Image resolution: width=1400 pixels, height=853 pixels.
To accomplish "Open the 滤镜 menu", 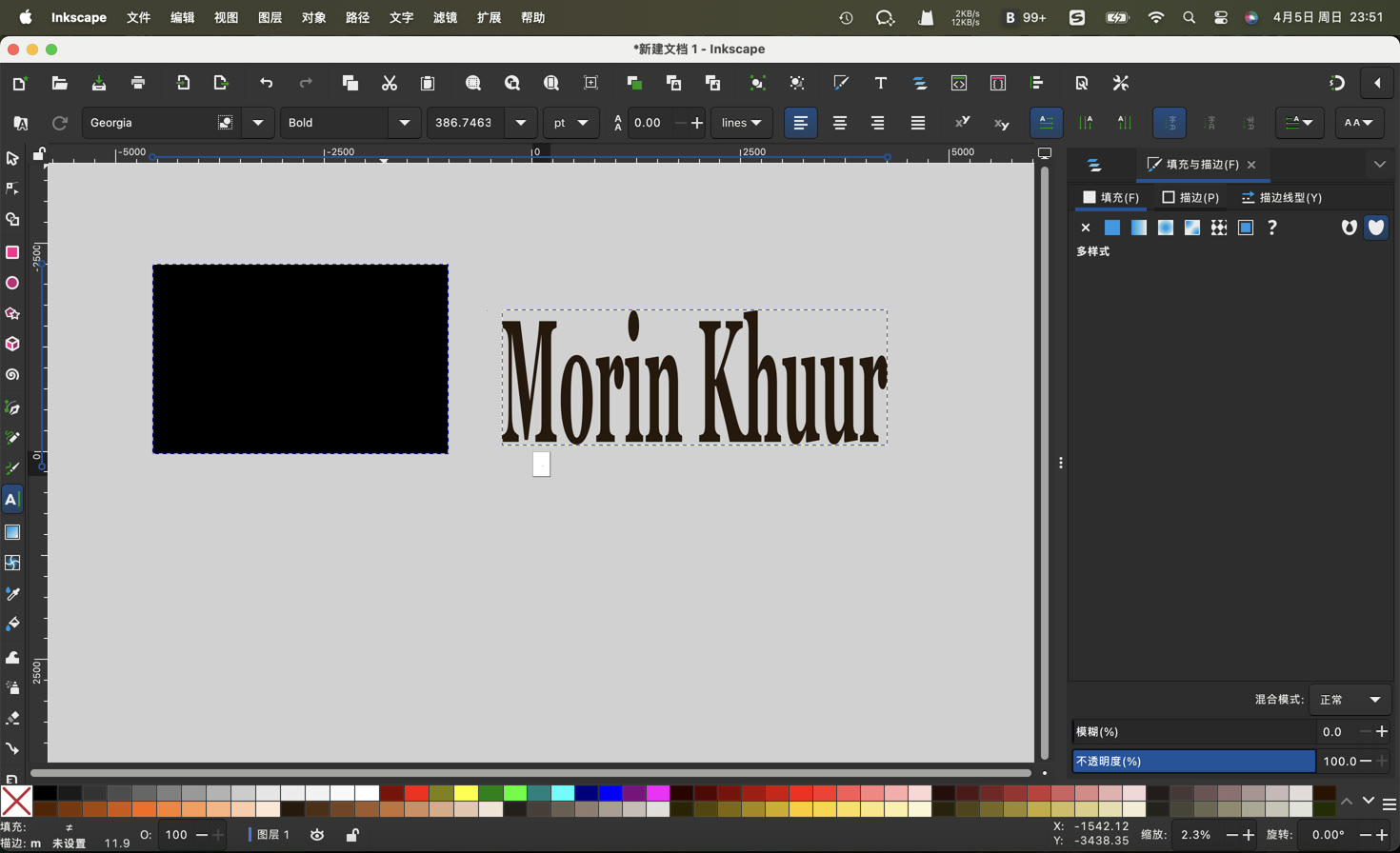I will point(445,17).
